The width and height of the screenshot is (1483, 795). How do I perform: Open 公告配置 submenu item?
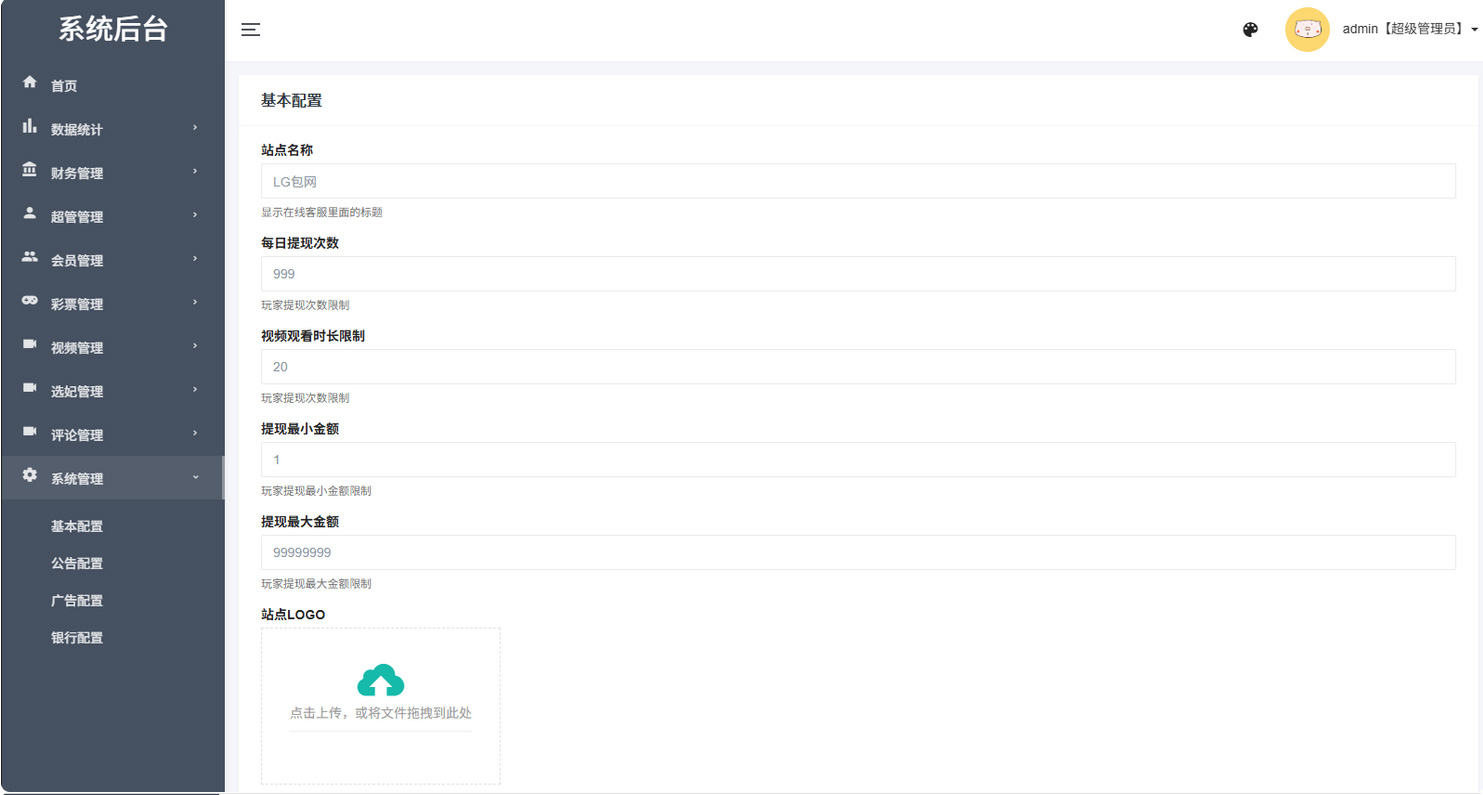click(x=77, y=564)
